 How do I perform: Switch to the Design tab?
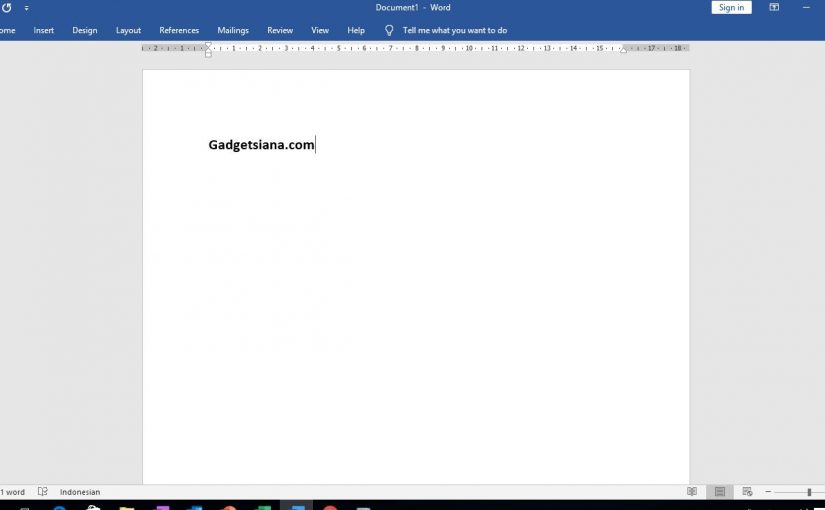(x=85, y=31)
